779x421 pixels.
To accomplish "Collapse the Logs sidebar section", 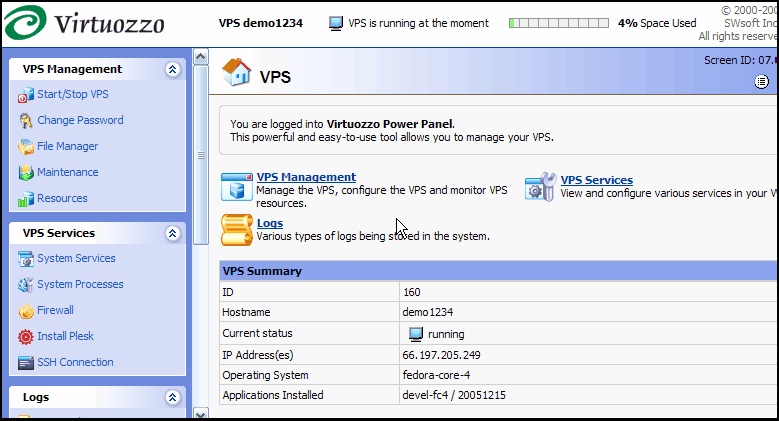I will [172, 398].
